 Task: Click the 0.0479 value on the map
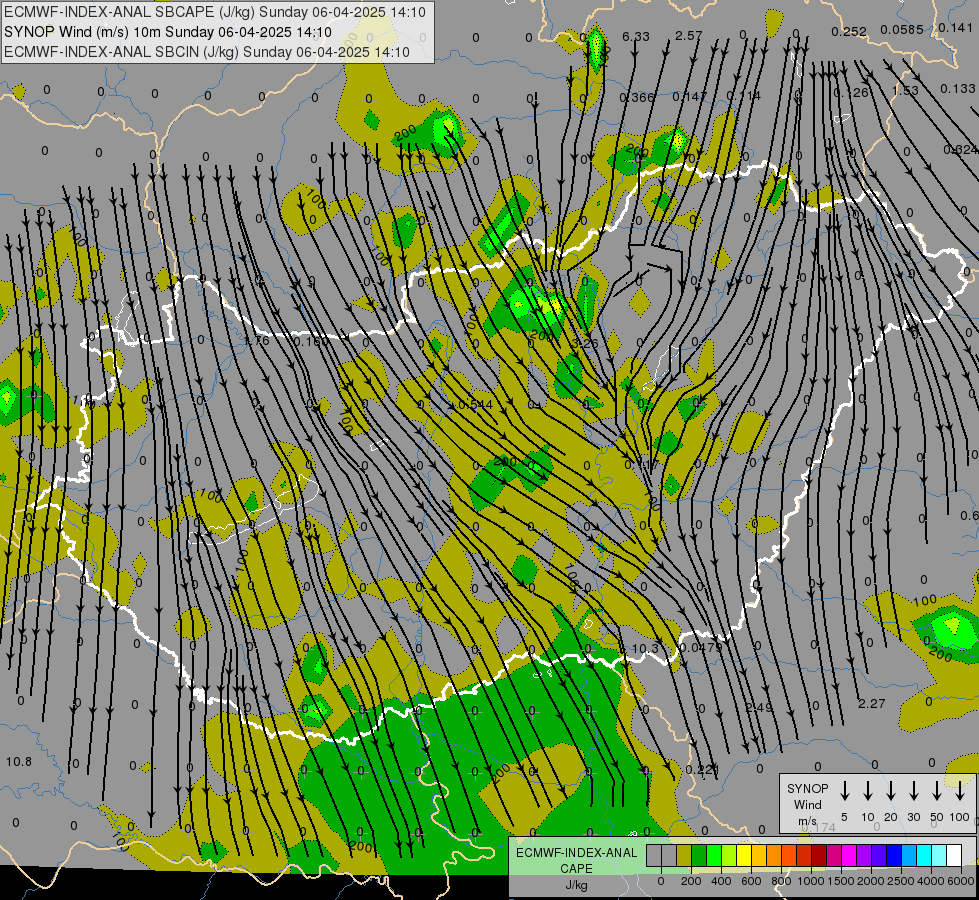(x=701, y=647)
